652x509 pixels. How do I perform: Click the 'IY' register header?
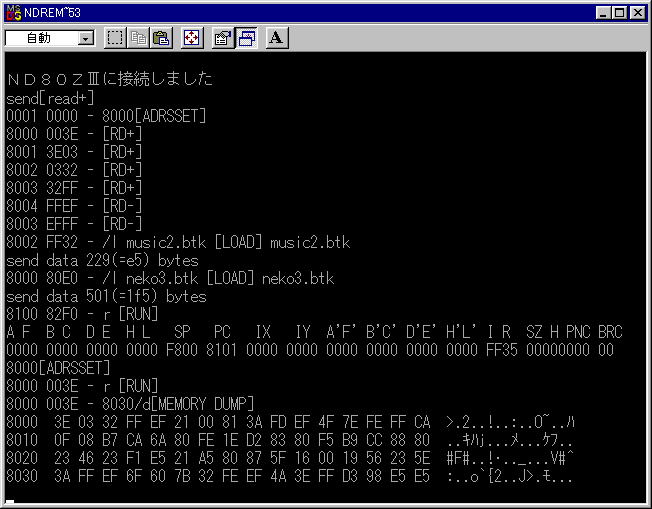pos(302,332)
